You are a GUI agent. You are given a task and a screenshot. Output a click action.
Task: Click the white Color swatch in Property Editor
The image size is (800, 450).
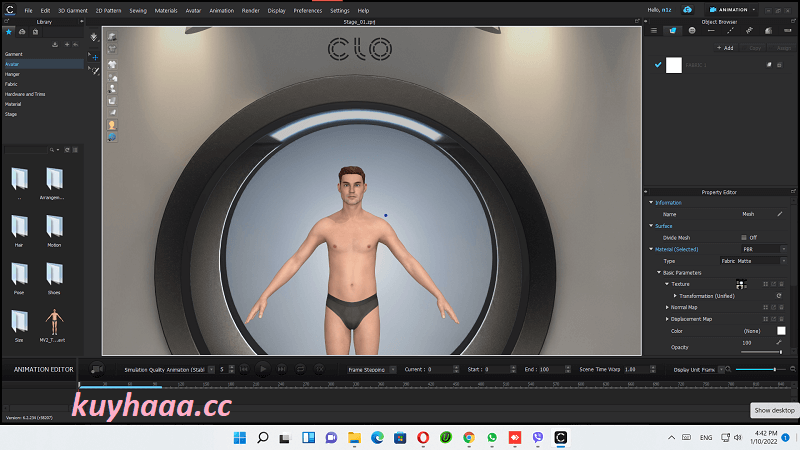point(781,331)
